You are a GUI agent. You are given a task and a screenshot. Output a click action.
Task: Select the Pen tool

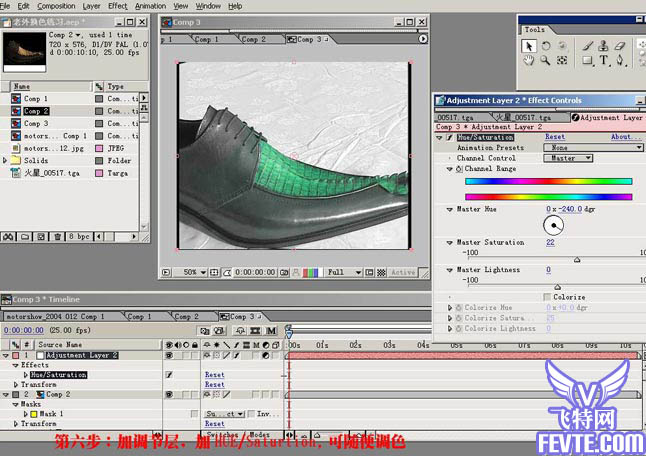coord(620,61)
